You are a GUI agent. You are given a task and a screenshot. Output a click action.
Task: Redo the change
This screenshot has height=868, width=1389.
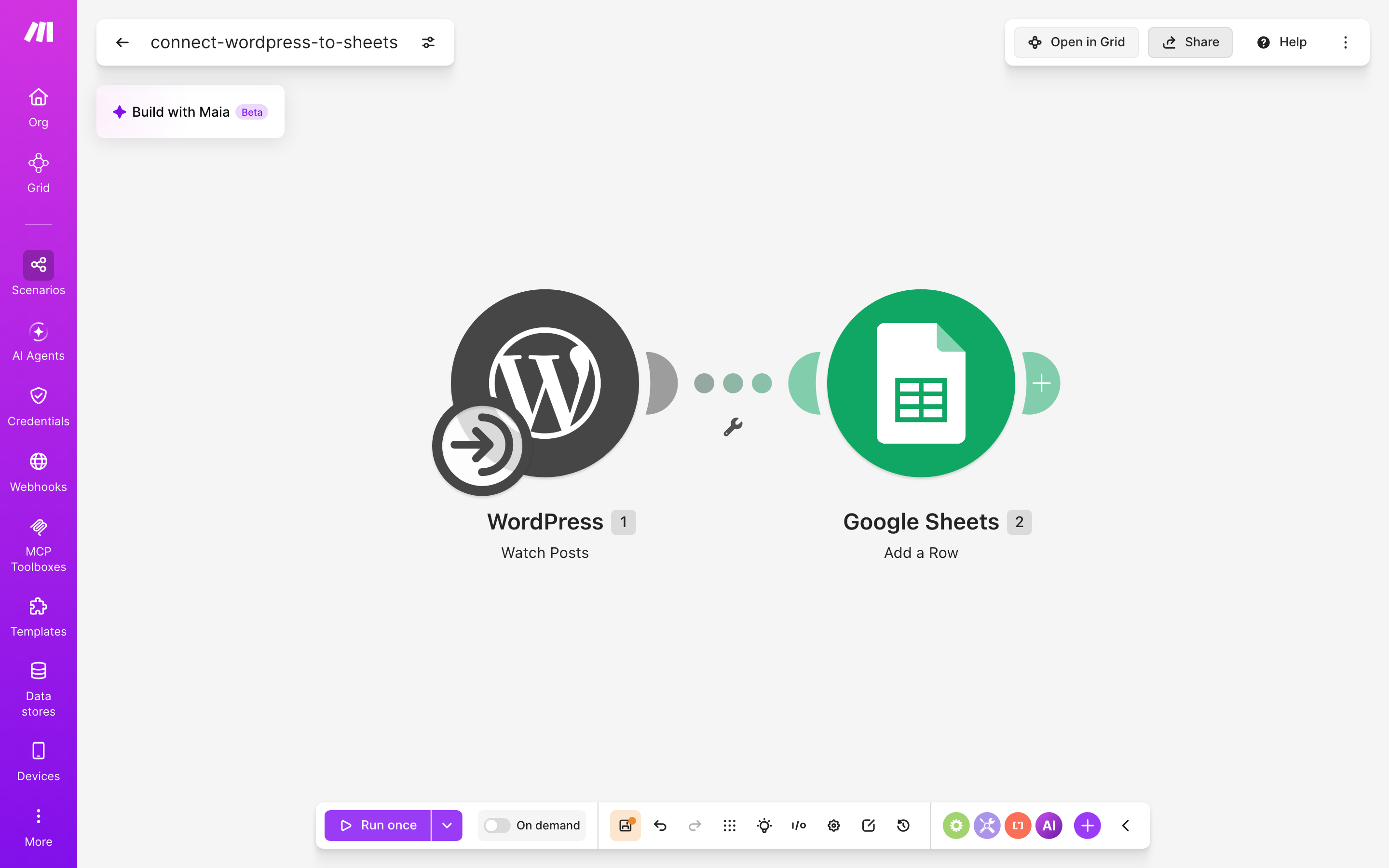click(694, 825)
